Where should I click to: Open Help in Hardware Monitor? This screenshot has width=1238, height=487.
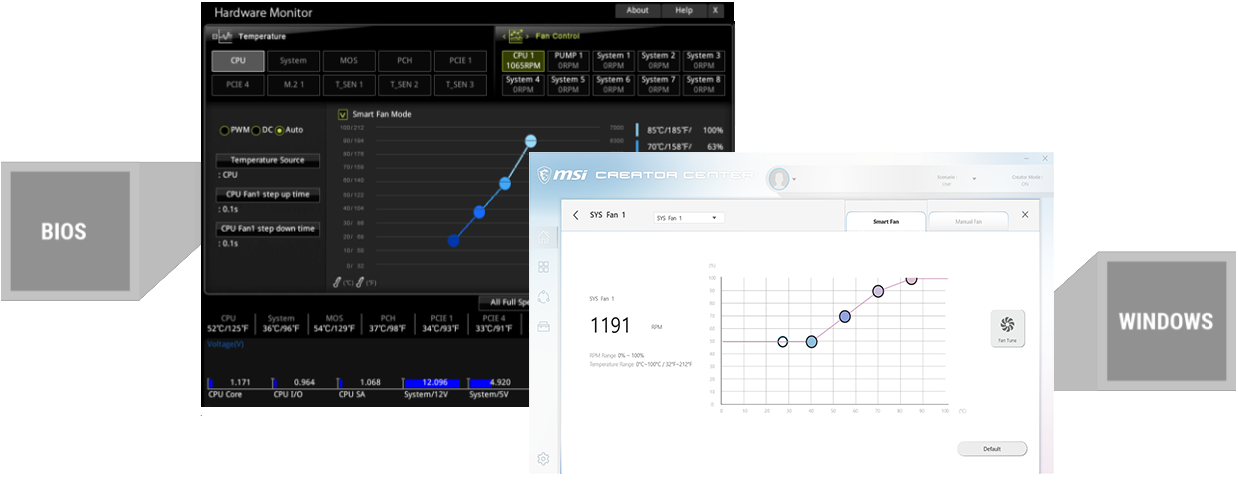(x=684, y=11)
